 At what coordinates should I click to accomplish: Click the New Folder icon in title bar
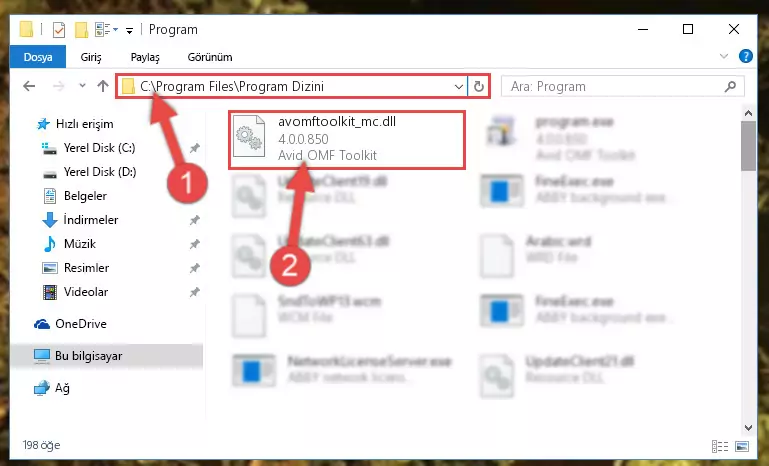tap(81, 30)
